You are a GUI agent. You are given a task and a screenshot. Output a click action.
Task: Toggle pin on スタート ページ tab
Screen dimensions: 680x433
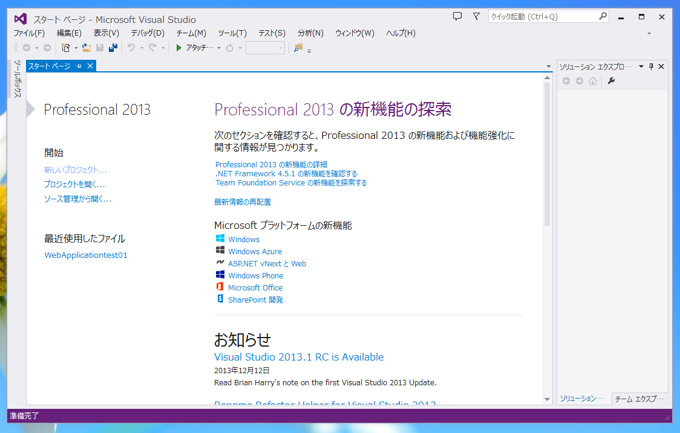(79, 66)
